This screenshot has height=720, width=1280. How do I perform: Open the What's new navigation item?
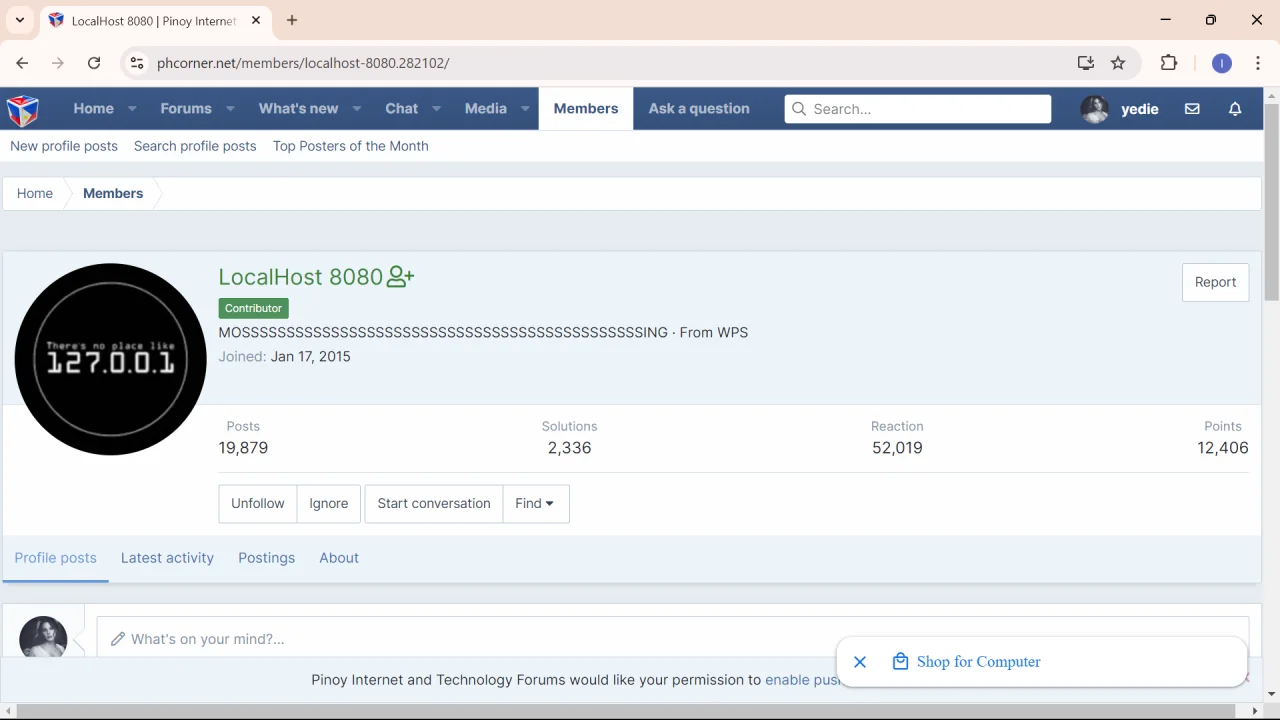(298, 109)
